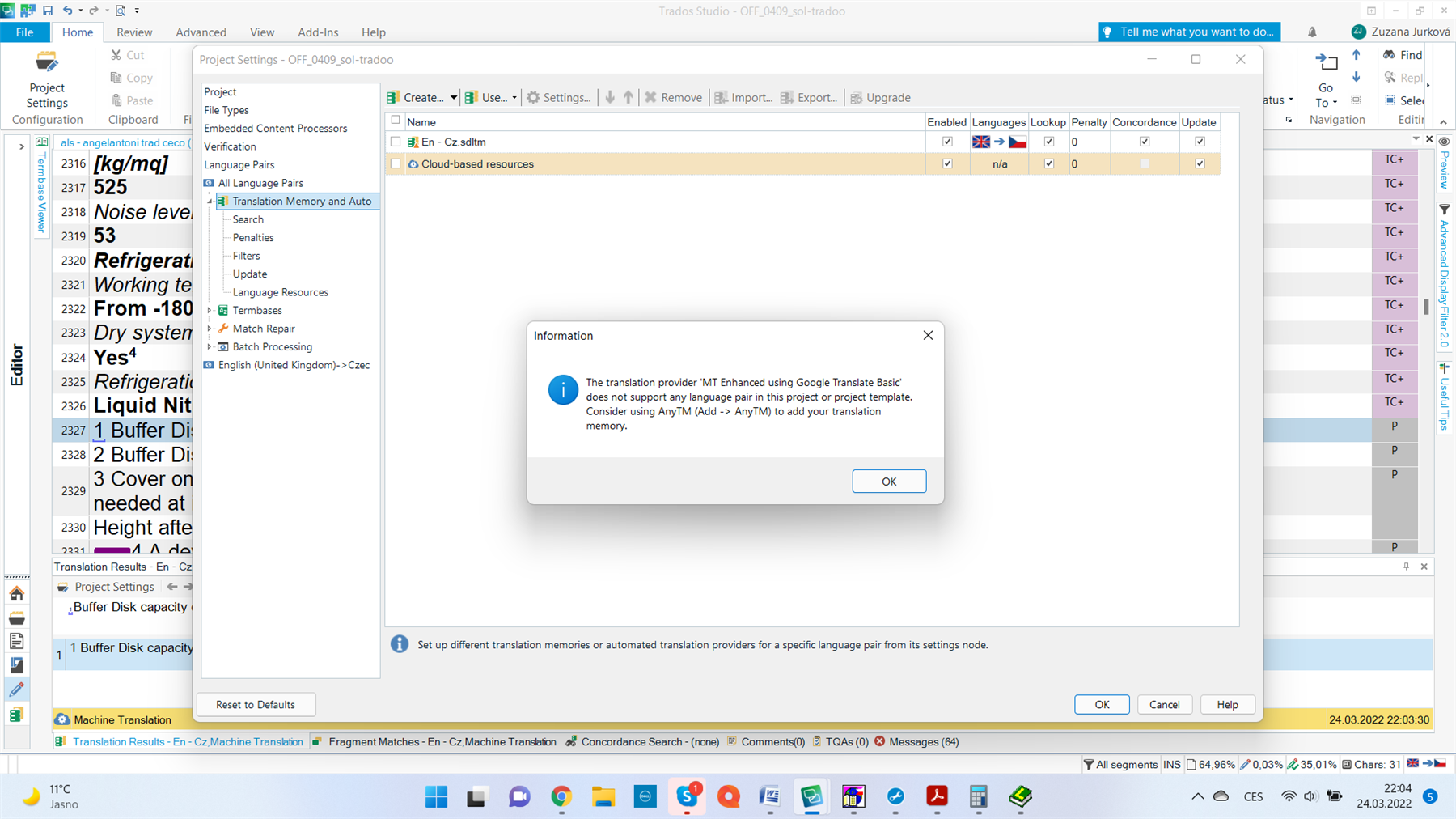Open the Use dropdown arrow
This screenshot has width=1456, height=819.
(x=514, y=97)
